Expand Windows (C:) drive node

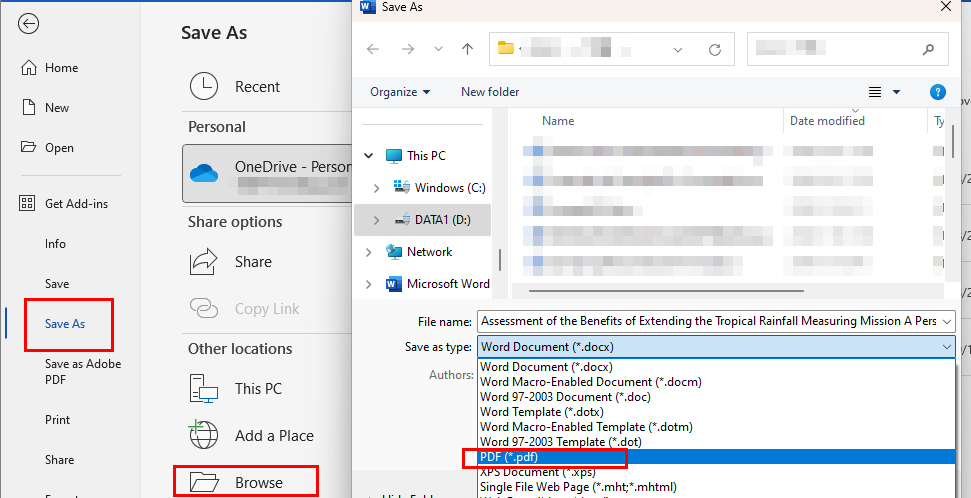point(377,188)
